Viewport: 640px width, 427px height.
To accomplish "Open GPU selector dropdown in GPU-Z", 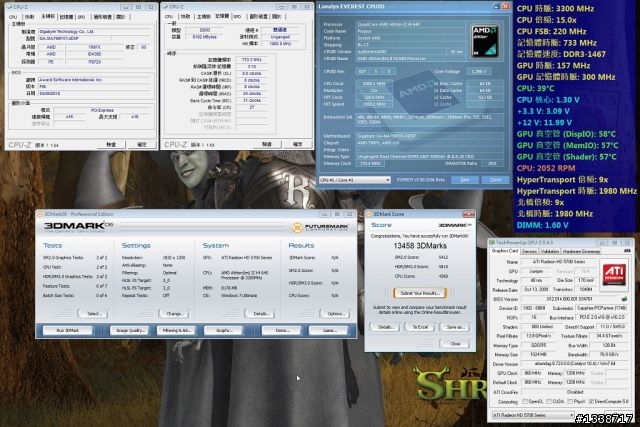I will pyautogui.click(x=533, y=415).
